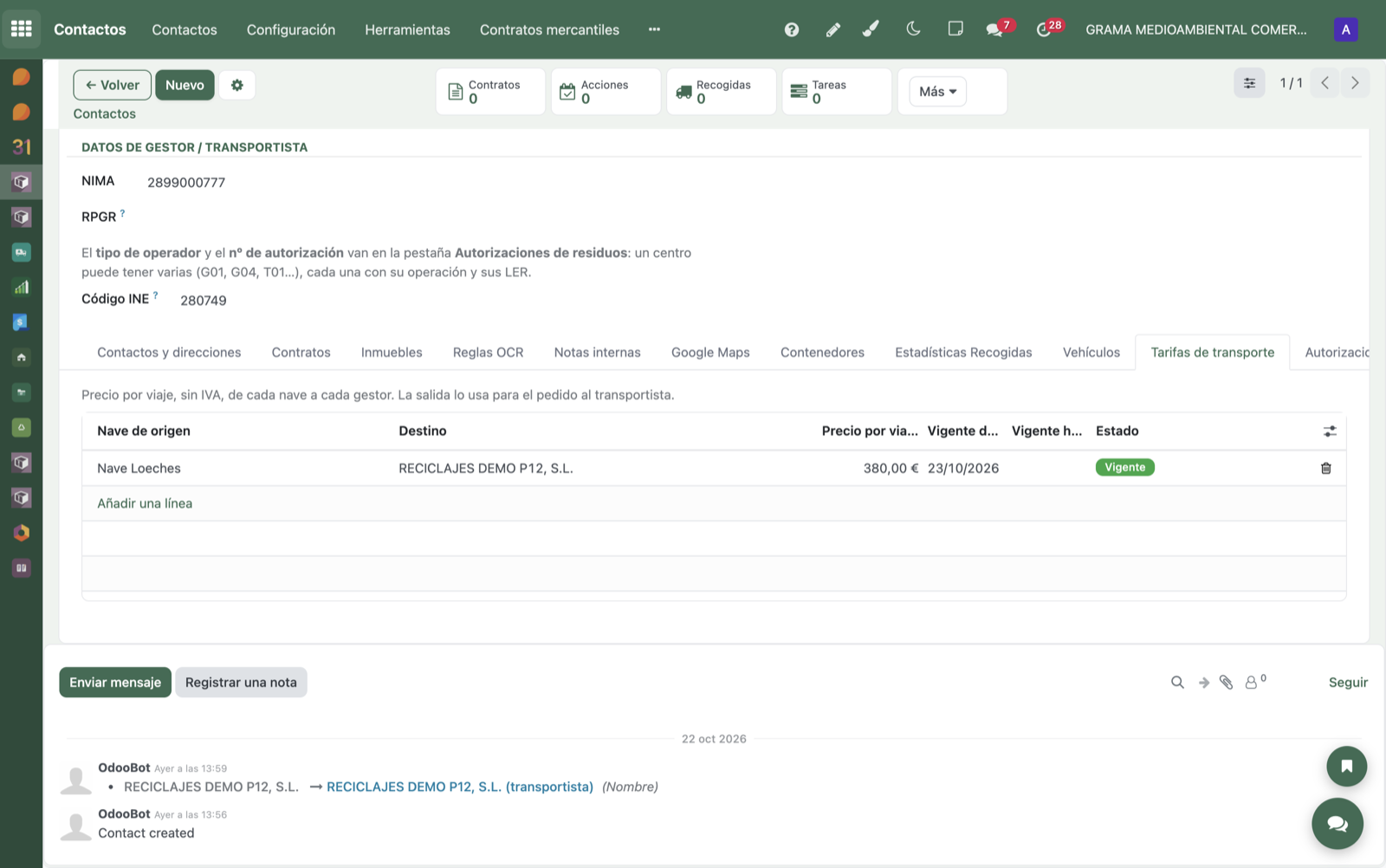Open company selector GRAMA MEDIOAMBIENTAL
Screen dimensions: 1386x868
[x=1196, y=29]
